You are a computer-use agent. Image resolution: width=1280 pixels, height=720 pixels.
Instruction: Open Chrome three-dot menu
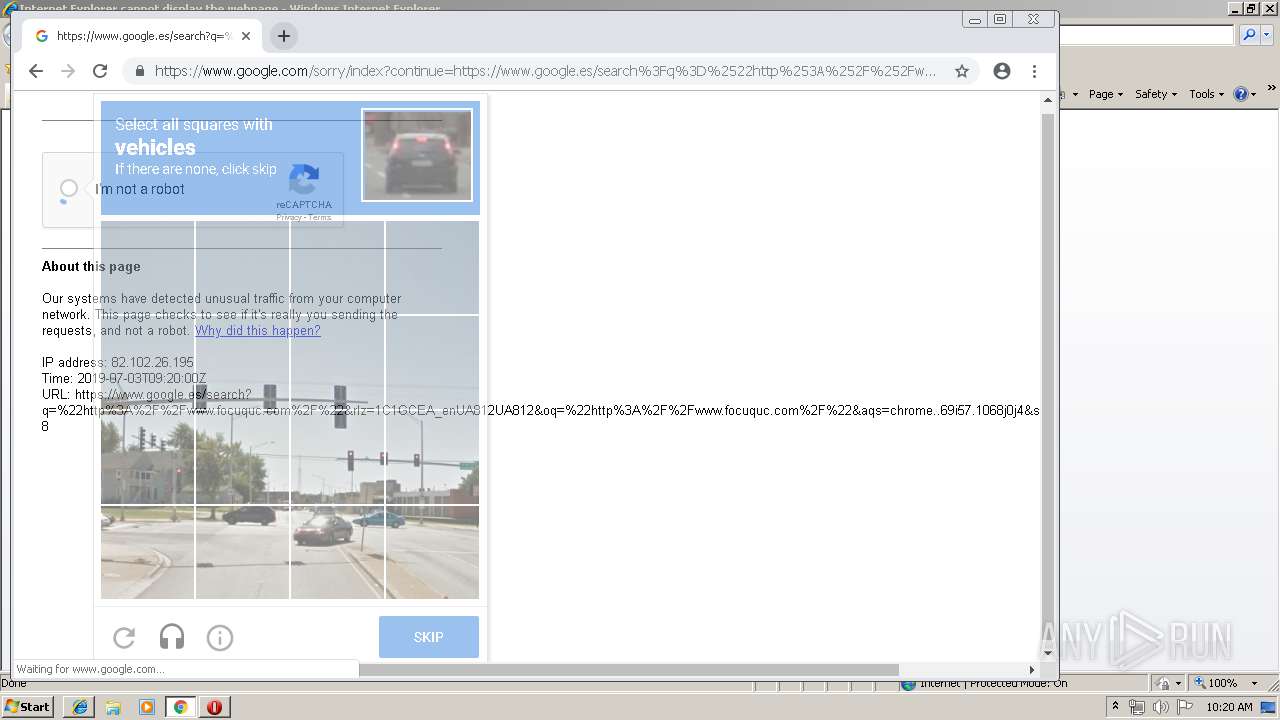click(1034, 71)
